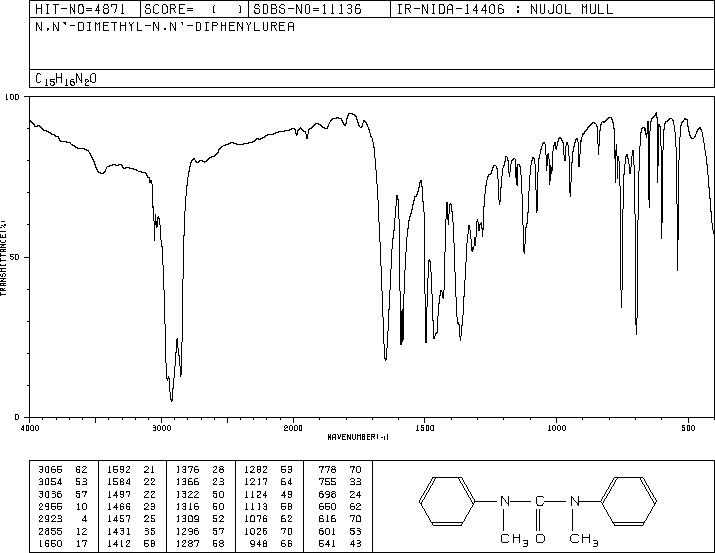Screen dimensions: 715x553
Task: Click the 1322 peak entry in table
Action: pos(200,494)
